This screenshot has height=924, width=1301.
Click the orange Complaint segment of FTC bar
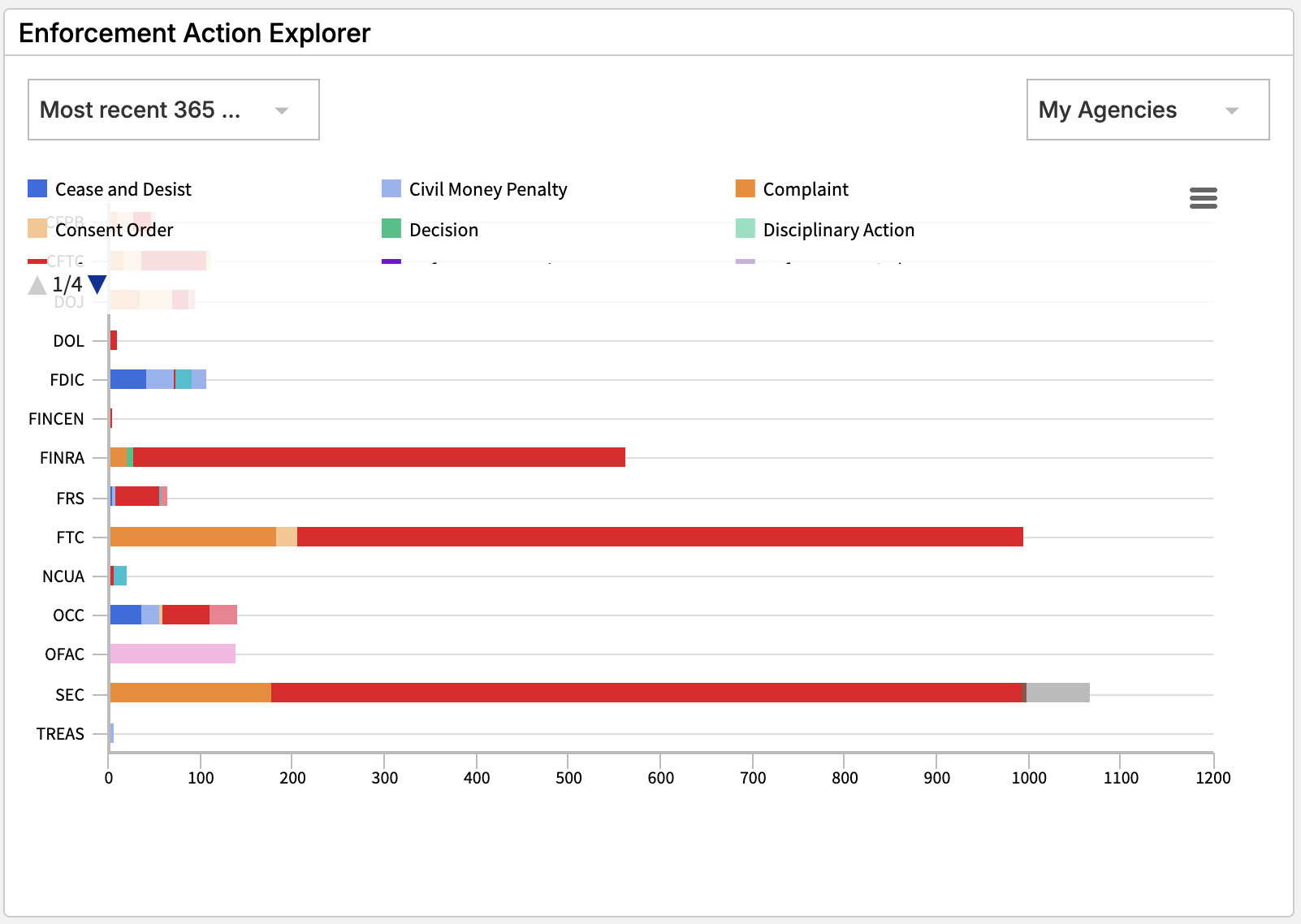coord(192,537)
